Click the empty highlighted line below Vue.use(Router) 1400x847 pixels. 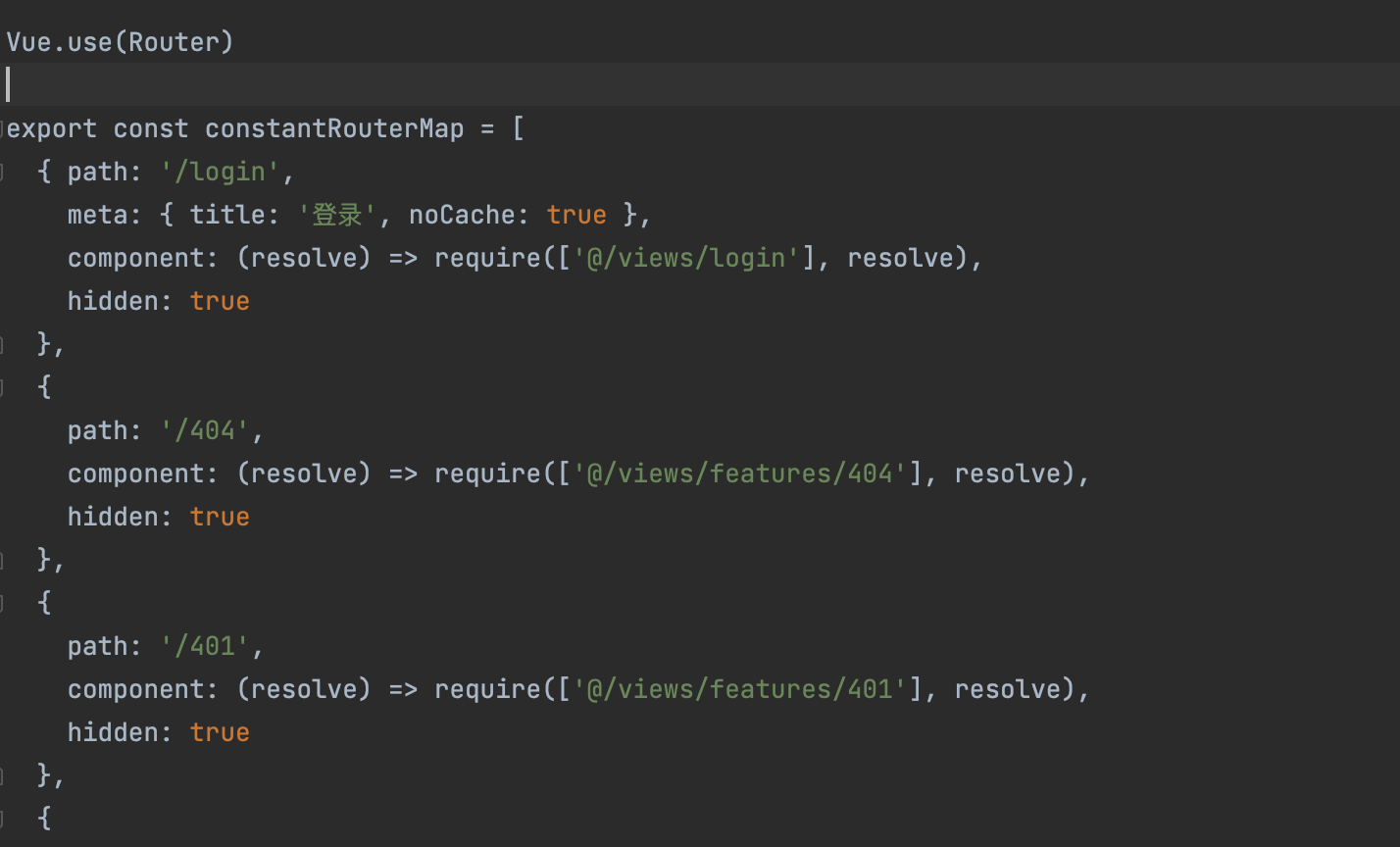[x=700, y=84]
